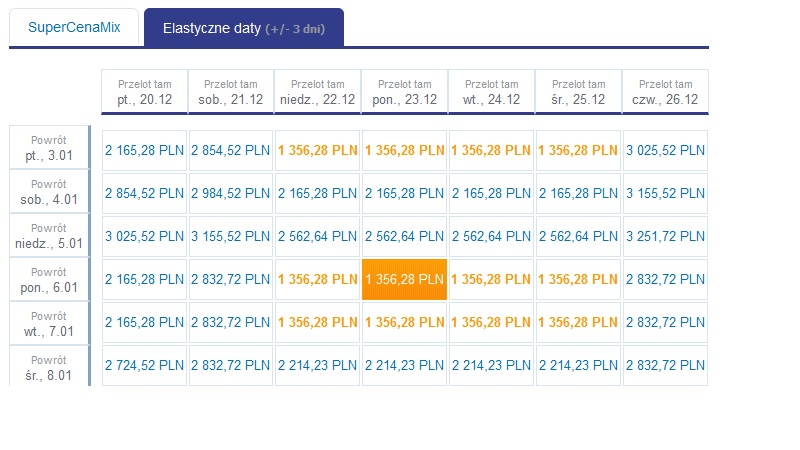Pick 2 165,28 PLN for 23.12 returning 4.01

pyautogui.click(x=405, y=193)
